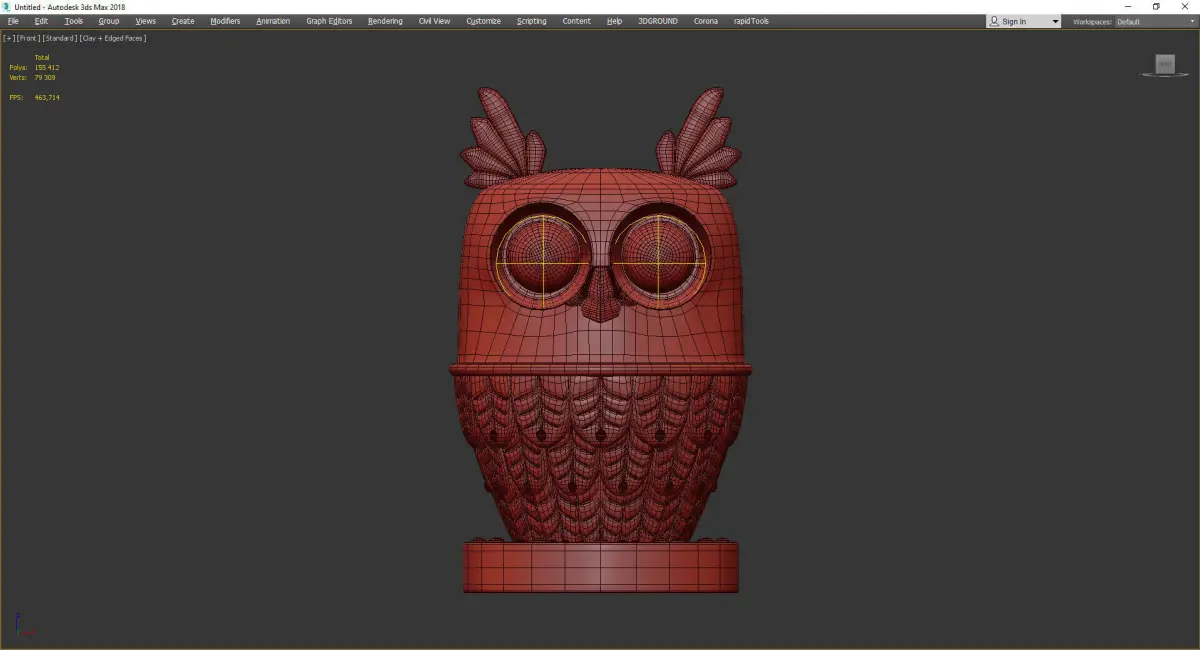Open the rapidTools menu
The height and width of the screenshot is (650, 1200).
tap(751, 21)
